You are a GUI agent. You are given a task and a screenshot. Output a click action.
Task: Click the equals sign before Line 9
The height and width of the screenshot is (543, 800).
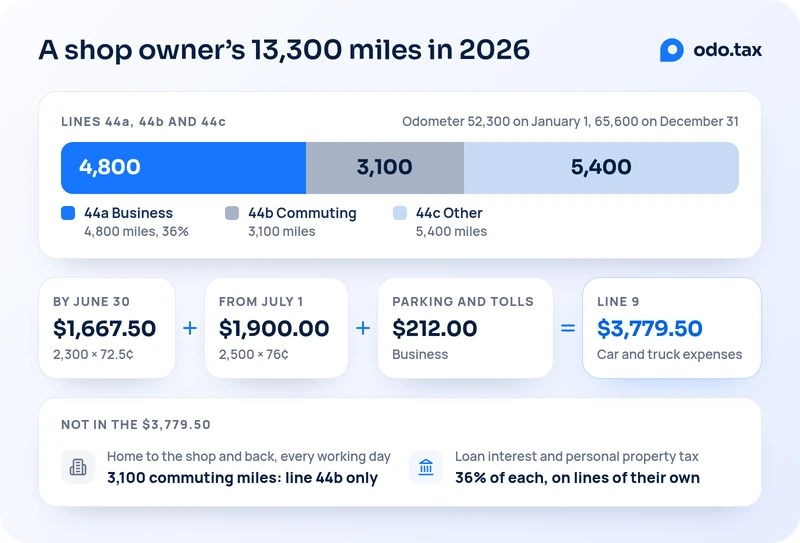pos(568,328)
